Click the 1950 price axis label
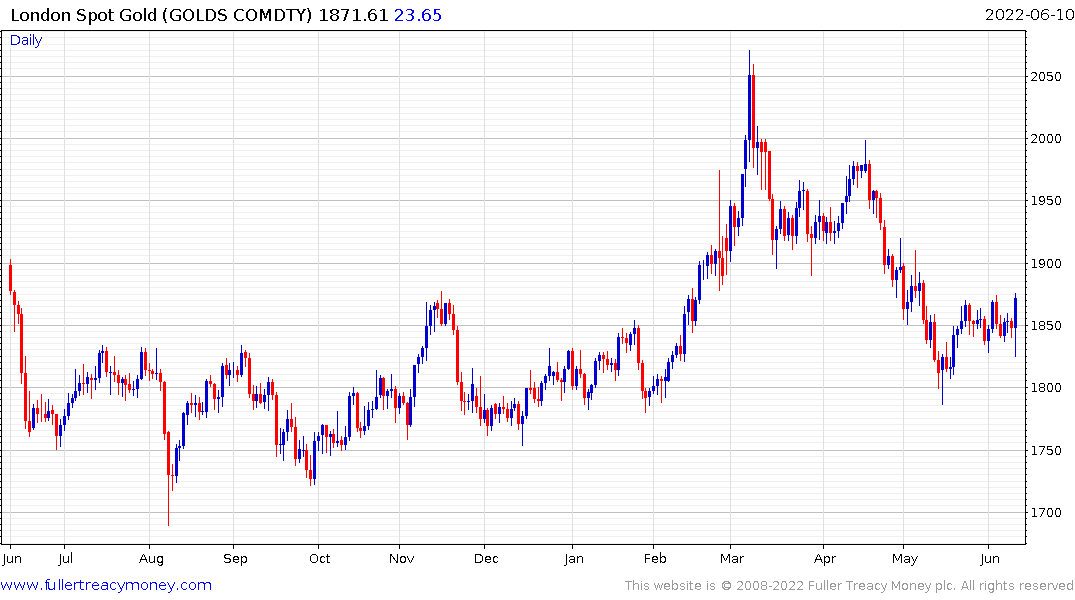The width and height of the screenshot is (1075, 600). pos(1046,201)
